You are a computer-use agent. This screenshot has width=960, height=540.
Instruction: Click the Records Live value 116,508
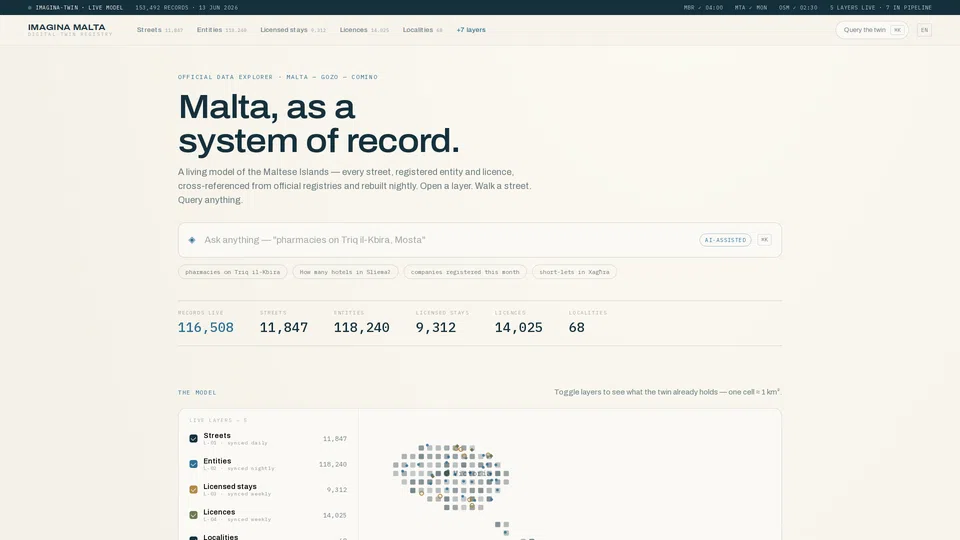[206, 328]
